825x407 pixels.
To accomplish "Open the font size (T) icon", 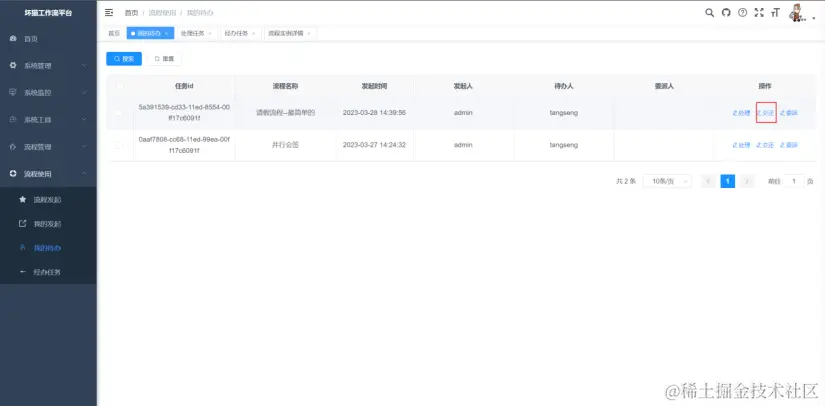I will 775,13.
